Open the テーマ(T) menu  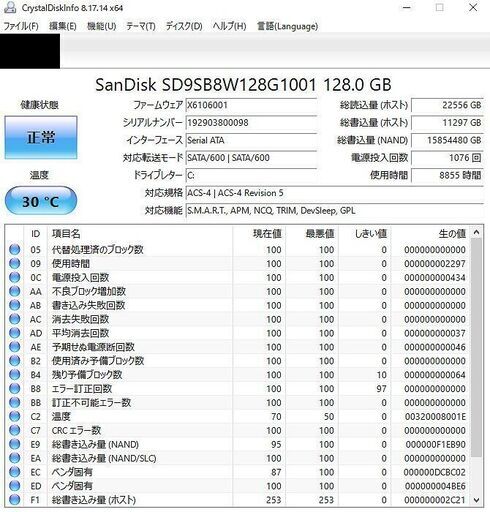pyautogui.click(x=141, y=26)
